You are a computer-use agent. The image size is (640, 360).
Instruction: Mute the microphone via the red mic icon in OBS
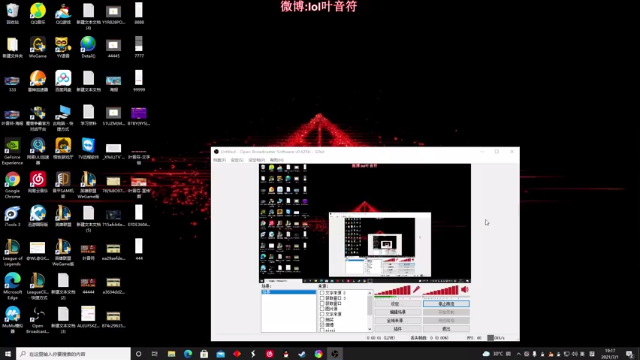coord(416,290)
